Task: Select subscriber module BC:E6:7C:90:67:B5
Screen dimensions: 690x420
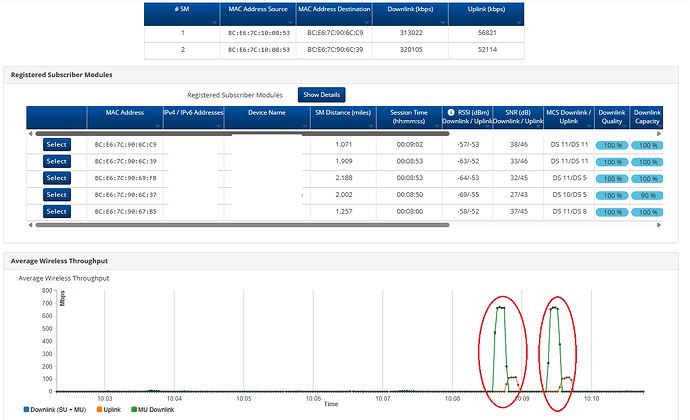Action: coord(56,212)
